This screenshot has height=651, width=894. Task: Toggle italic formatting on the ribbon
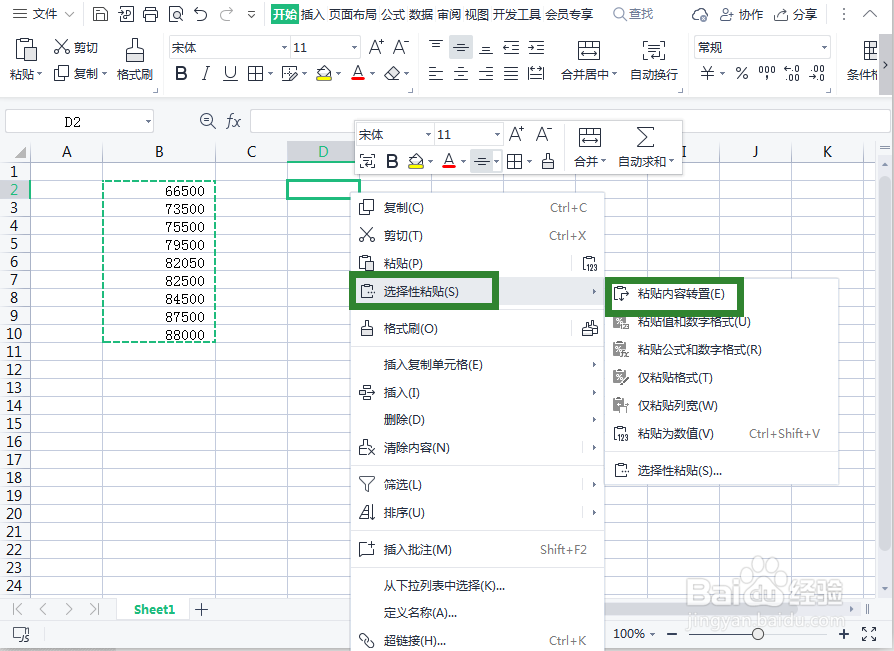coord(204,71)
